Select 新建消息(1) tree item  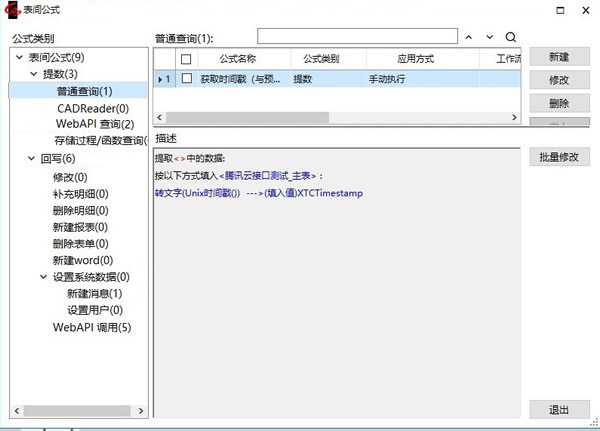coord(94,293)
